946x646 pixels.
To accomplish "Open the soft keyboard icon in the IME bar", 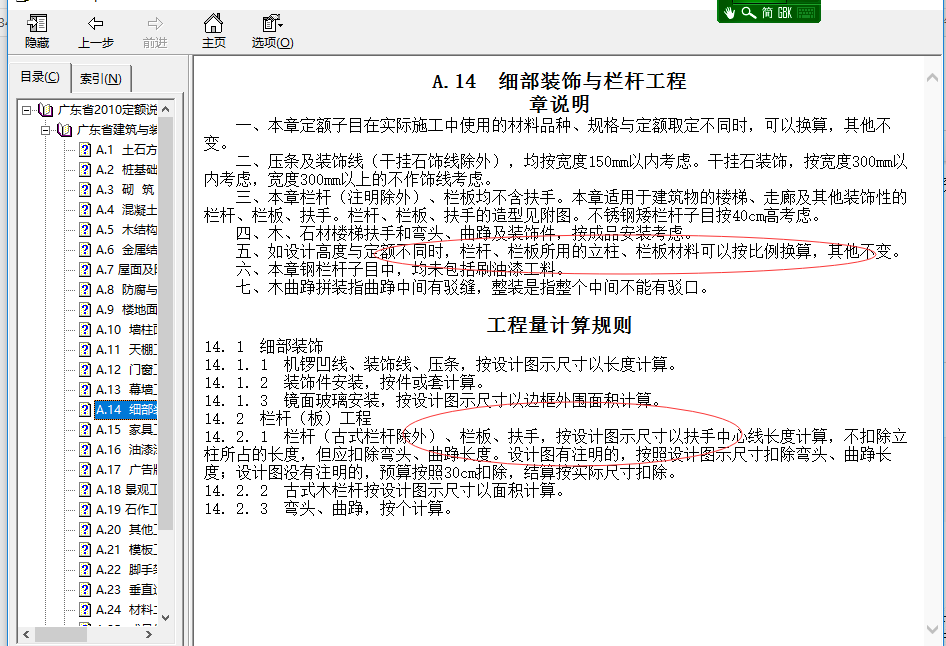I will point(805,13).
